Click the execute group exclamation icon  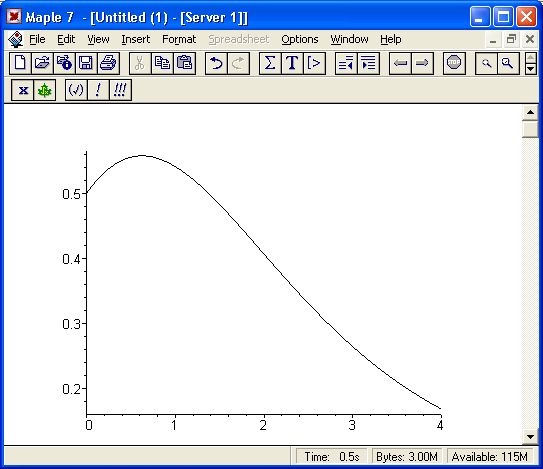pos(98,90)
